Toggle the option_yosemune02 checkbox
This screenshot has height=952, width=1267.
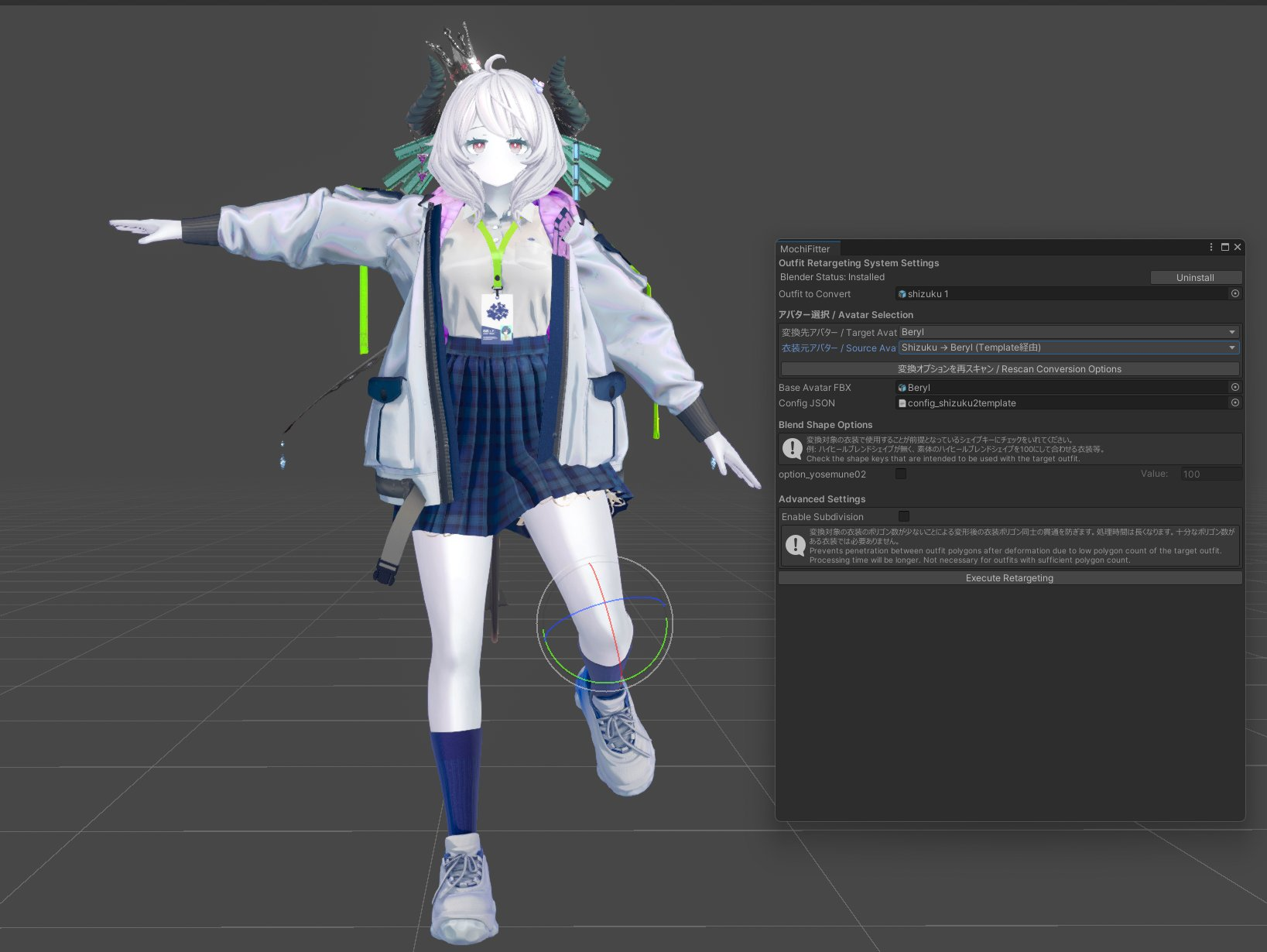coord(901,474)
